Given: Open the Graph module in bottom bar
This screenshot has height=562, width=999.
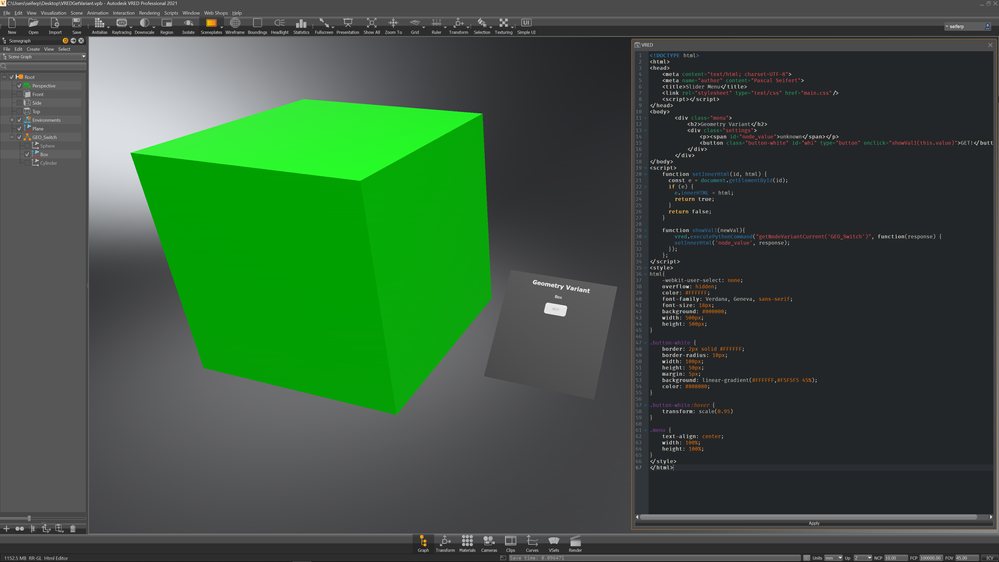Looking at the screenshot, I should [x=423, y=542].
